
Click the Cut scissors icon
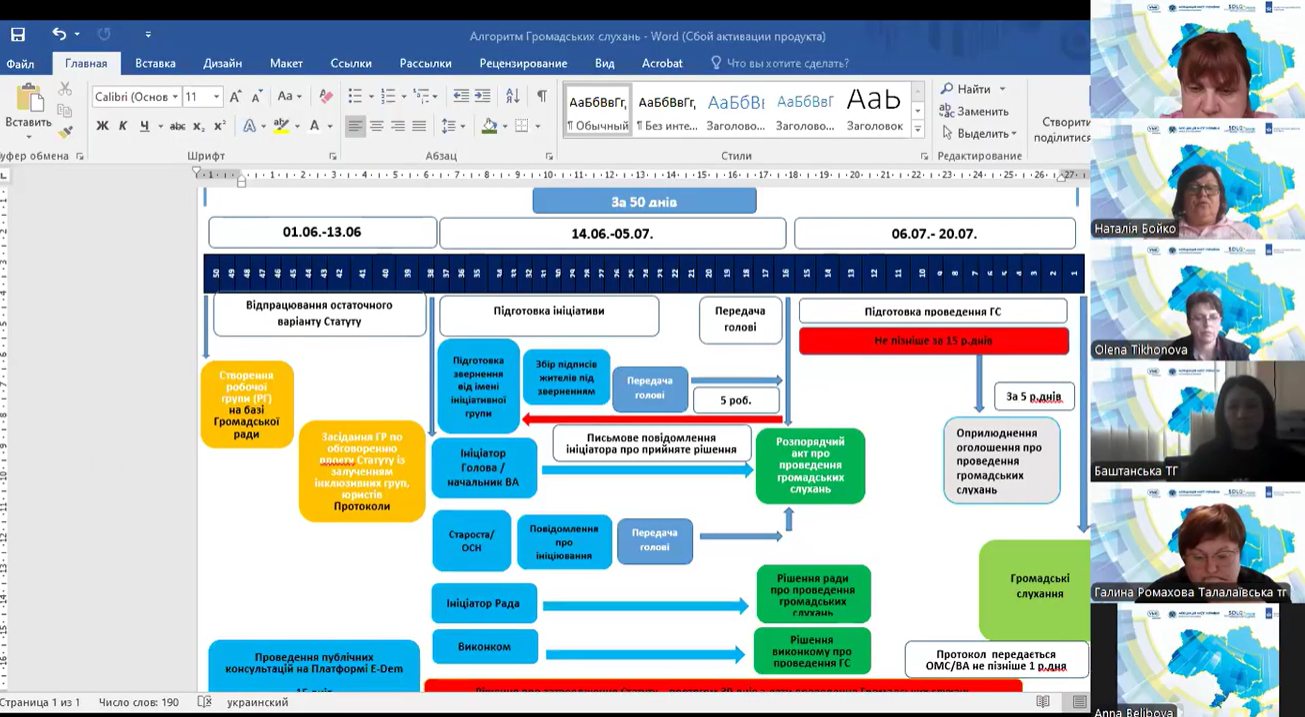tap(65, 88)
